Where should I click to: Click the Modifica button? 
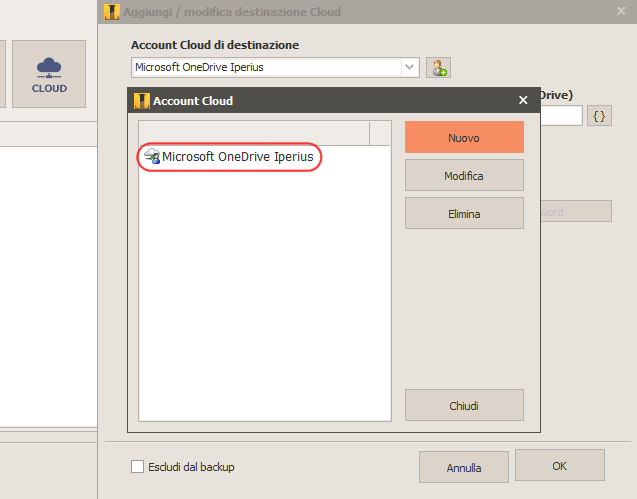(464, 175)
